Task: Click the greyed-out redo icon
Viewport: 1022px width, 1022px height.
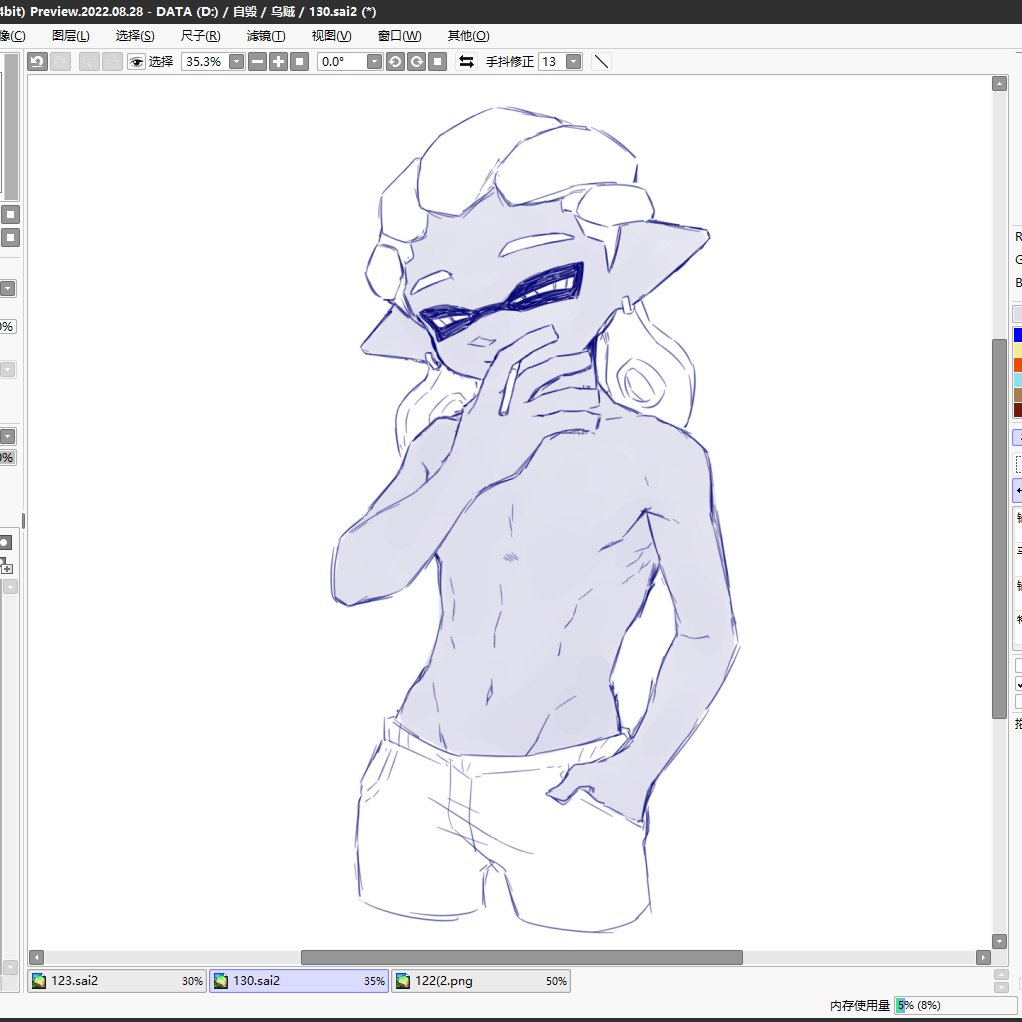Action: [x=60, y=61]
